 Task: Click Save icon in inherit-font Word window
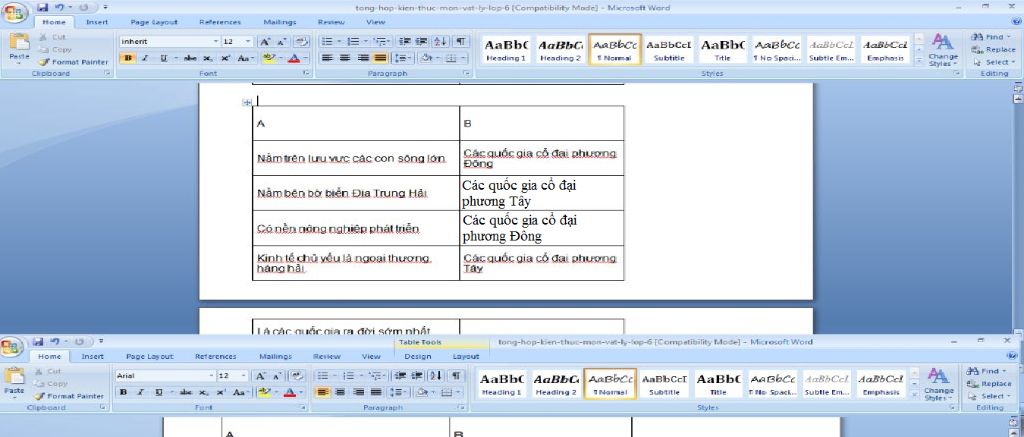[x=43, y=8]
